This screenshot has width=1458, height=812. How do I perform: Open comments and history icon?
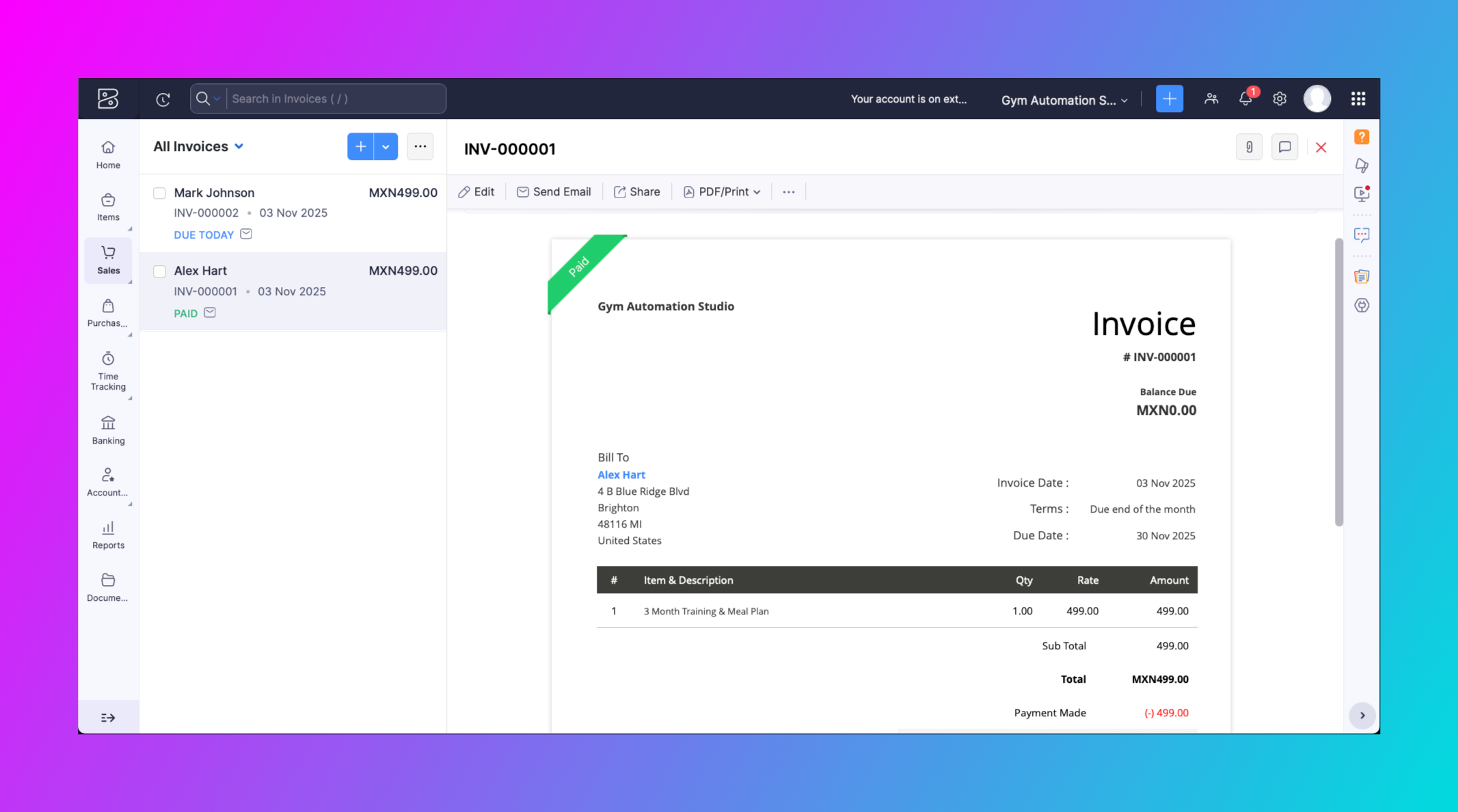pyautogui.click(x=1284, y=147)
